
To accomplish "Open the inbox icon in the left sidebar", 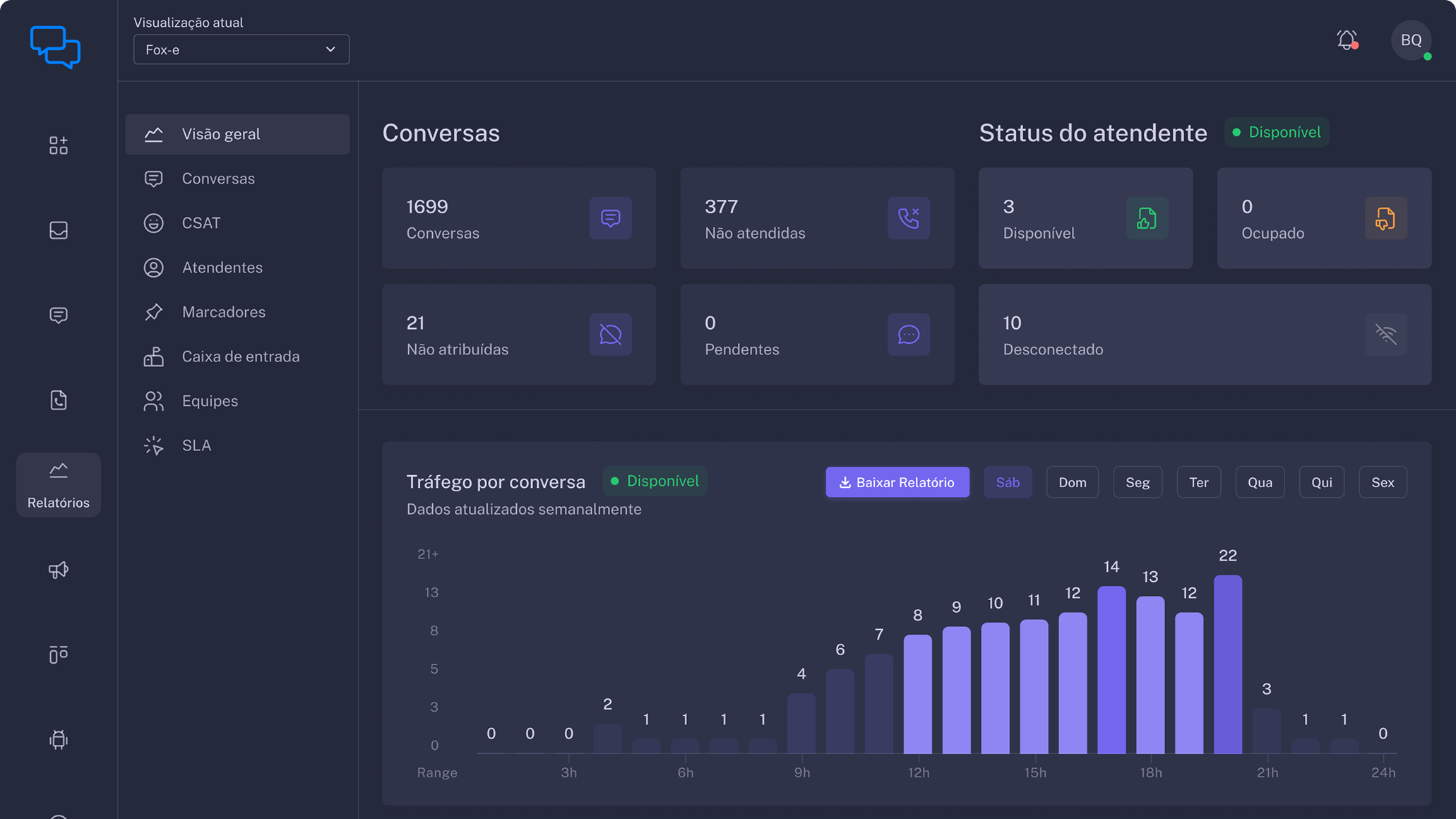I will point(59,230).
